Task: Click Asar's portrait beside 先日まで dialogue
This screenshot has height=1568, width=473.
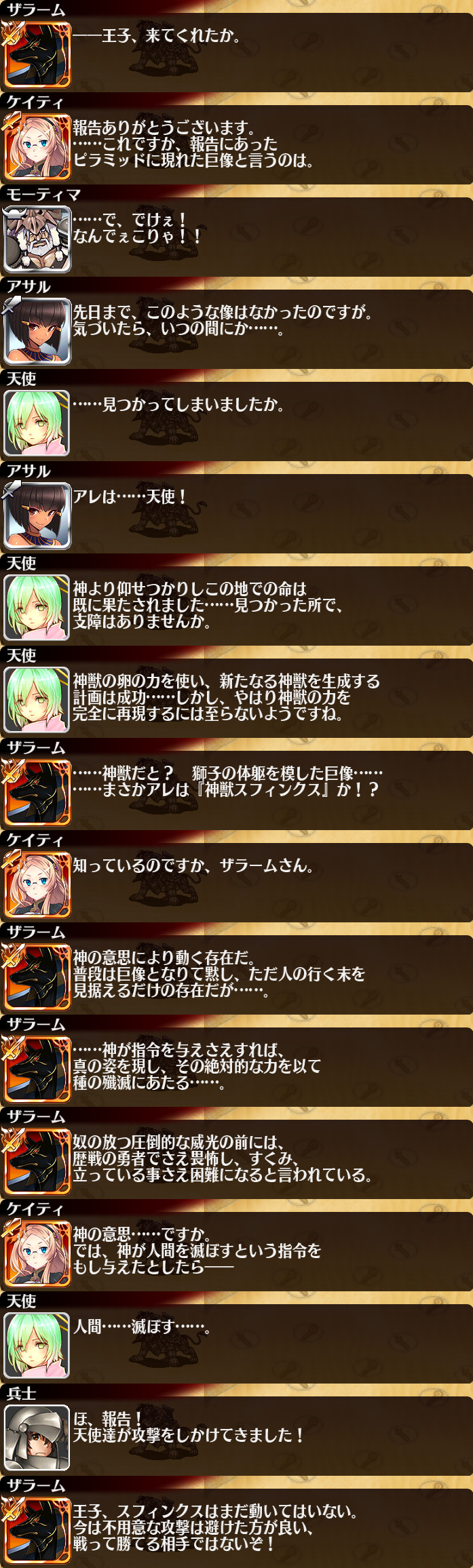Action: [37, 331]
